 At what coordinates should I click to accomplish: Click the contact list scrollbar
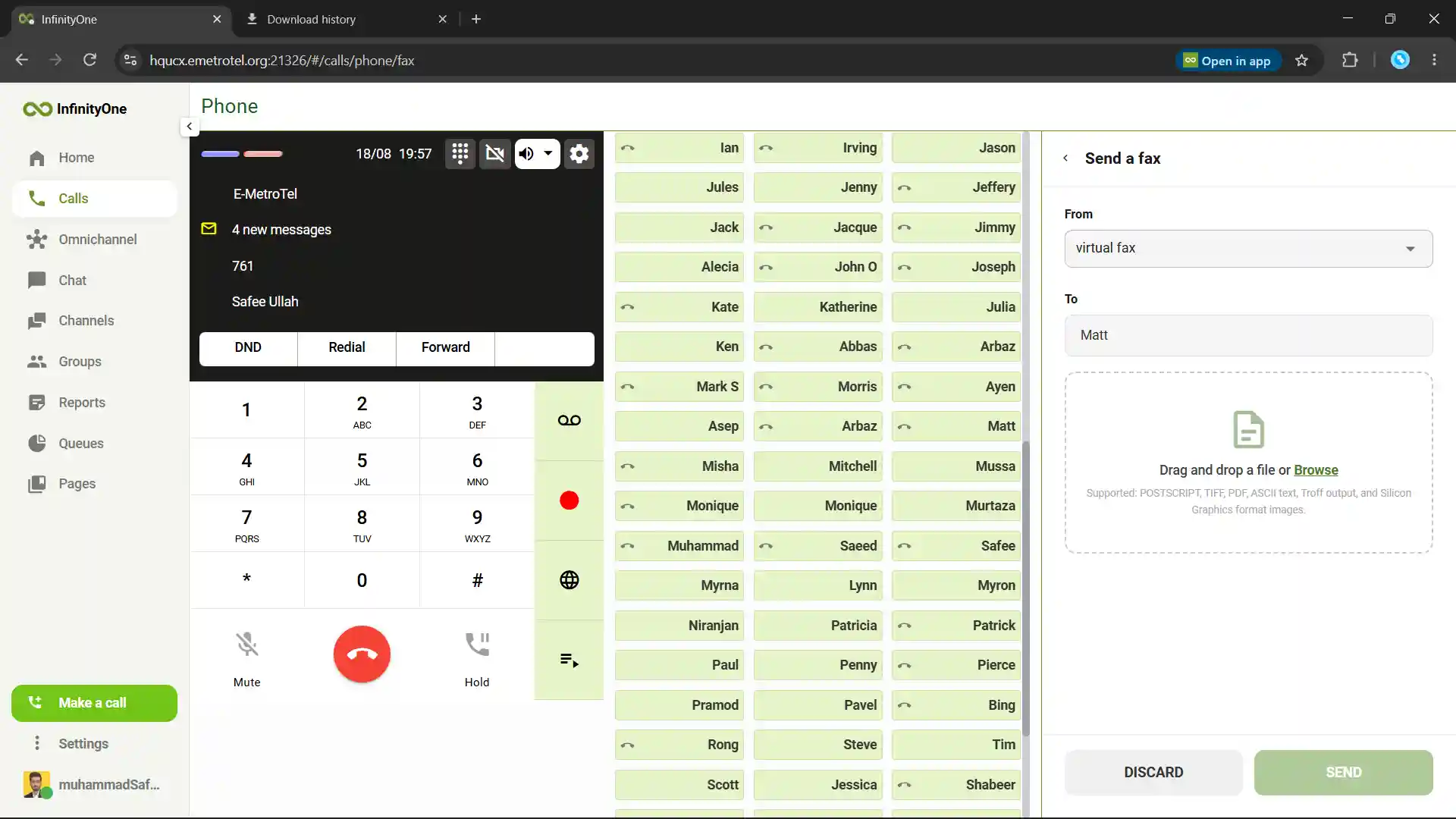tap(1026, 588)
